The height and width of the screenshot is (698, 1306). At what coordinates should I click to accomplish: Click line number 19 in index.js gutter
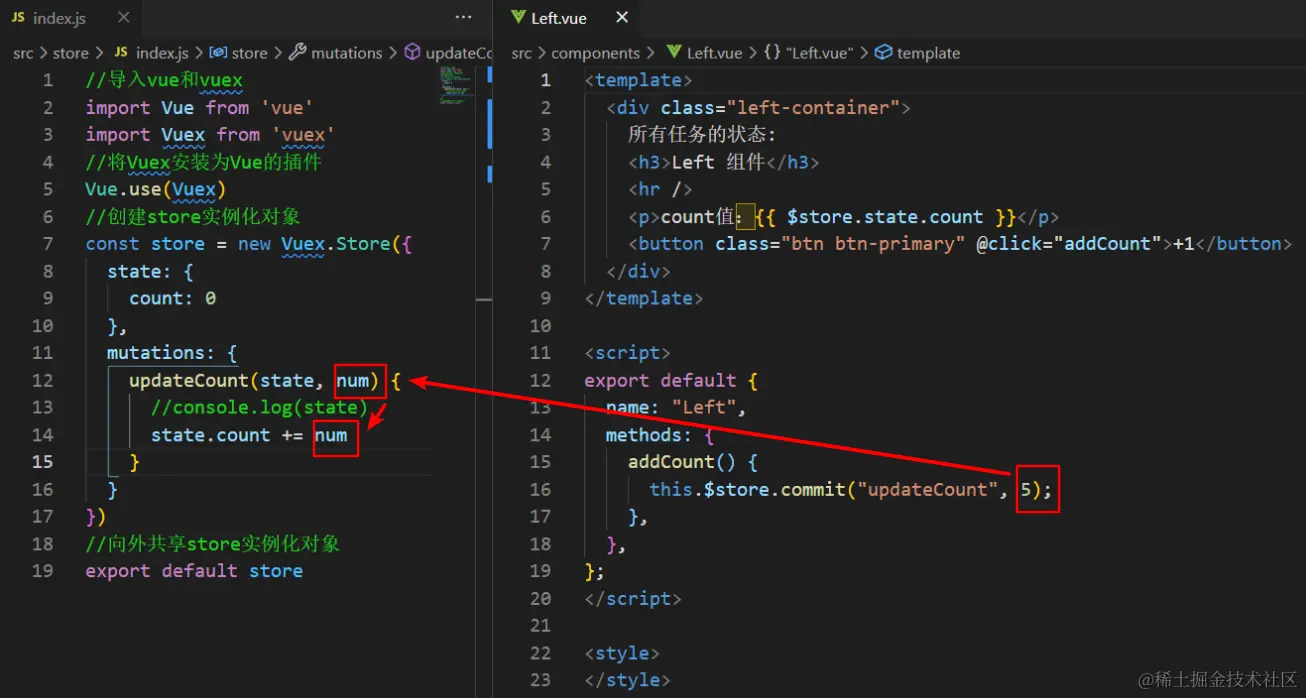tap(42, 571)
